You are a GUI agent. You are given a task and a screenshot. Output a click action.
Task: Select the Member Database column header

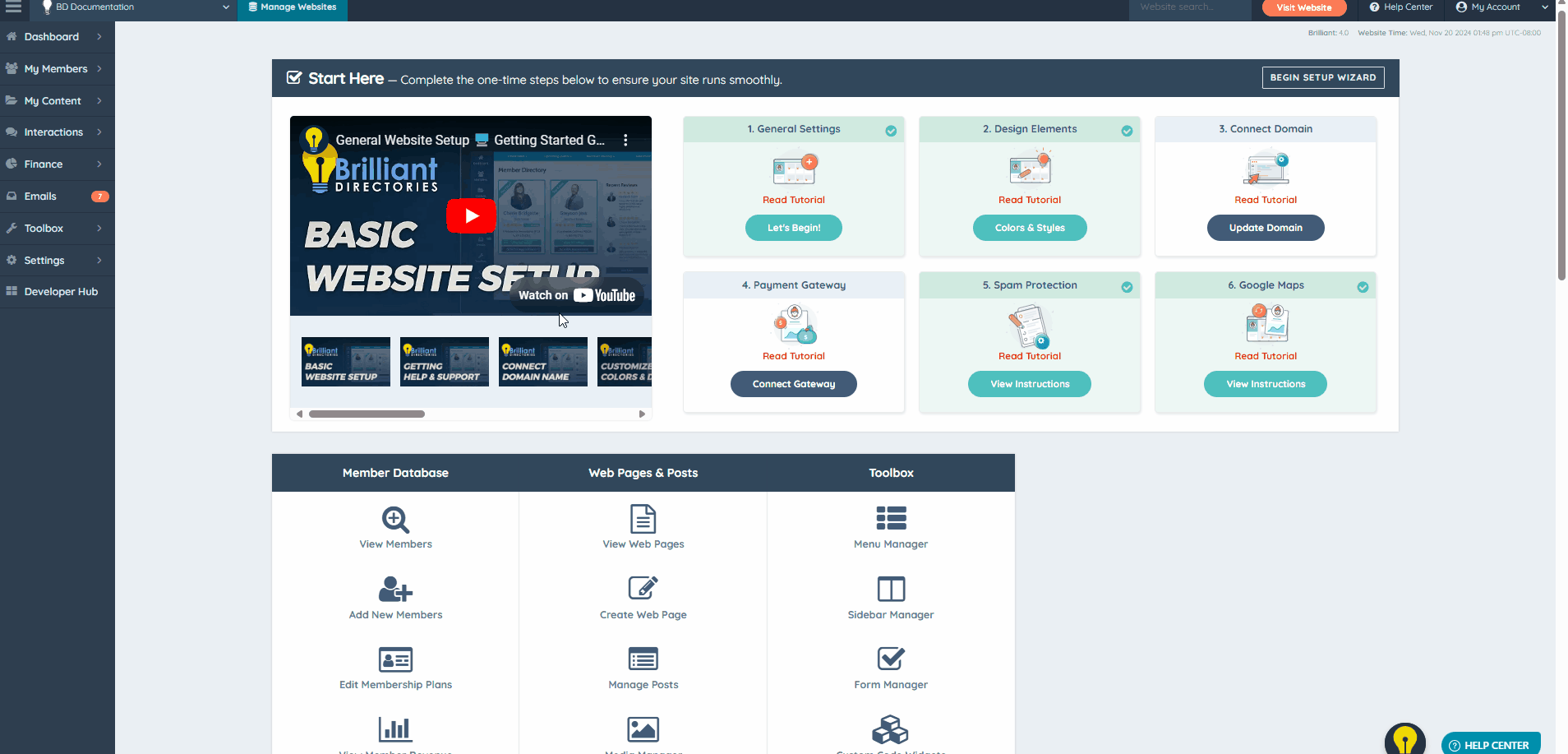(x=395, y=473)
